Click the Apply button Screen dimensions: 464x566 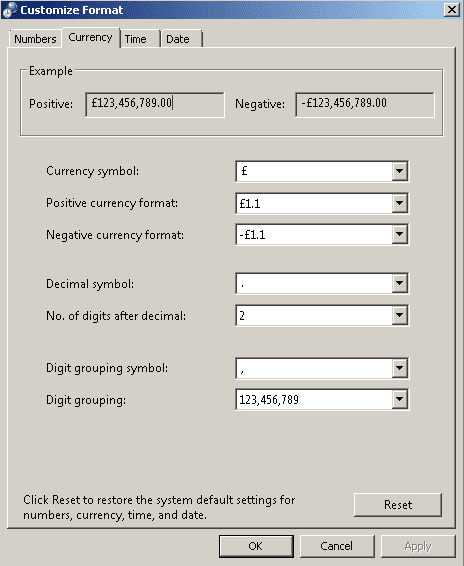point(418,546)
